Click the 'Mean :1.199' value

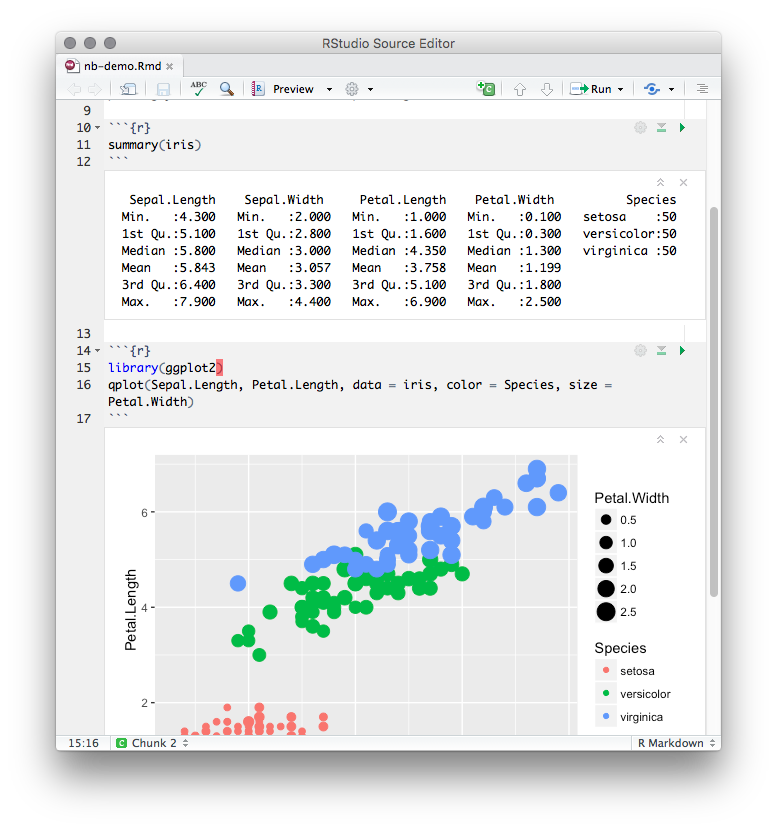(514, 268)
